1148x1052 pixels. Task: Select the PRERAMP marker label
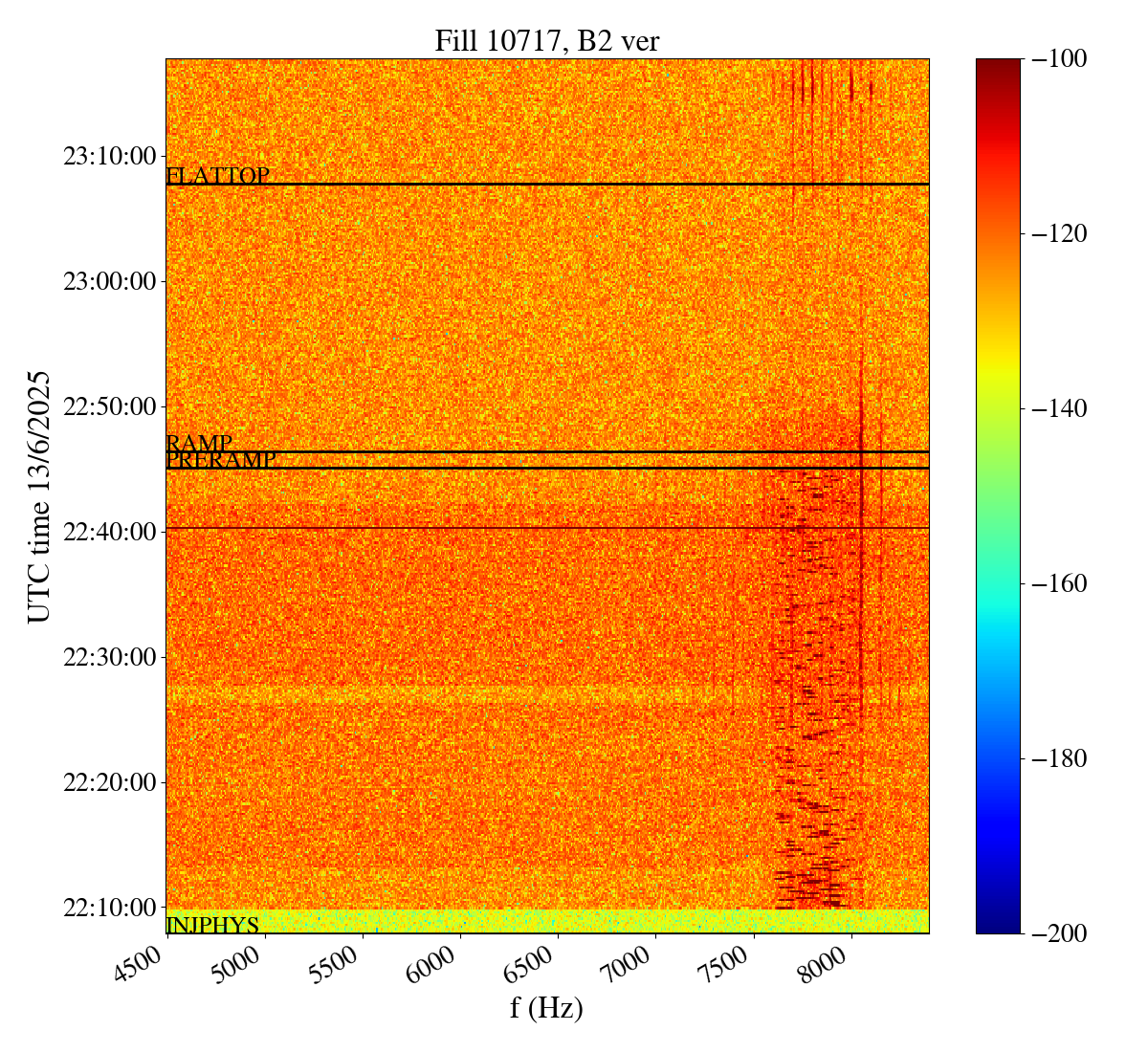[x=221, y=461]
